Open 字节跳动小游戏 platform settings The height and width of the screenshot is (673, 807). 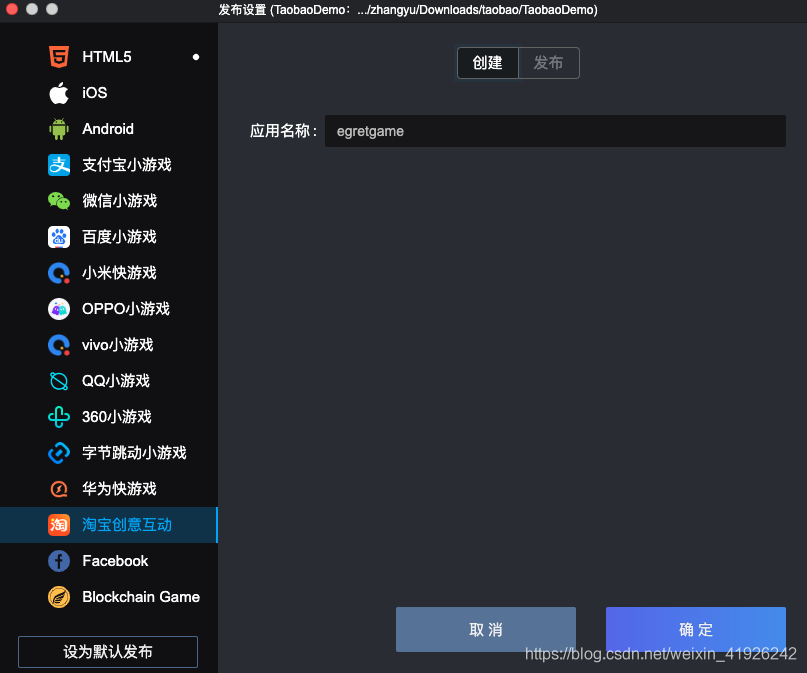point(109,453)
